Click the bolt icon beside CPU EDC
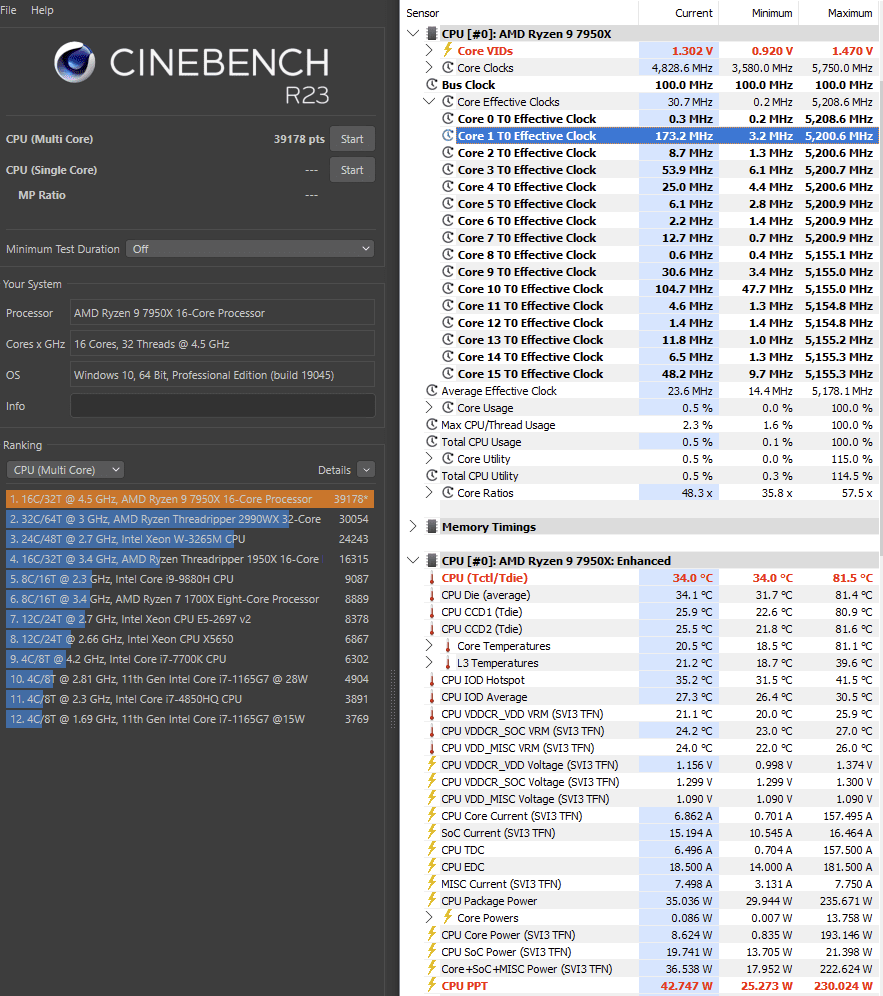This screenshot has width=883, height=996. pyautogui.click(x=432, y=866)
